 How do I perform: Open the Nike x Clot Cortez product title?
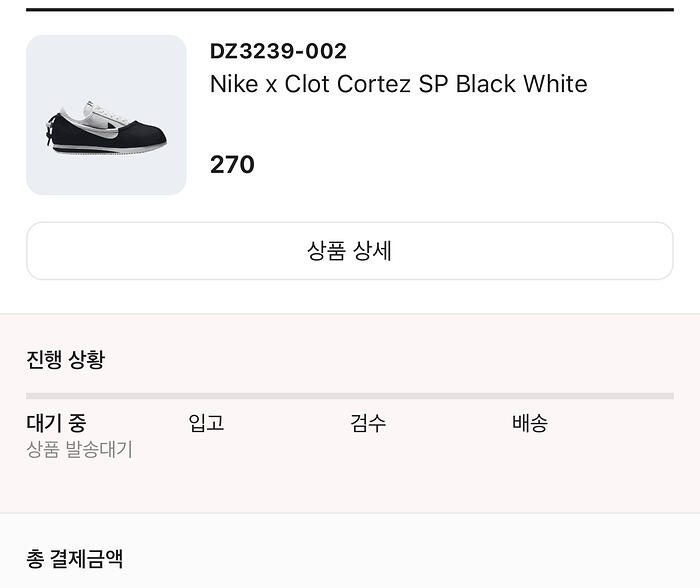pyautogui.click(x=398, y=84)
